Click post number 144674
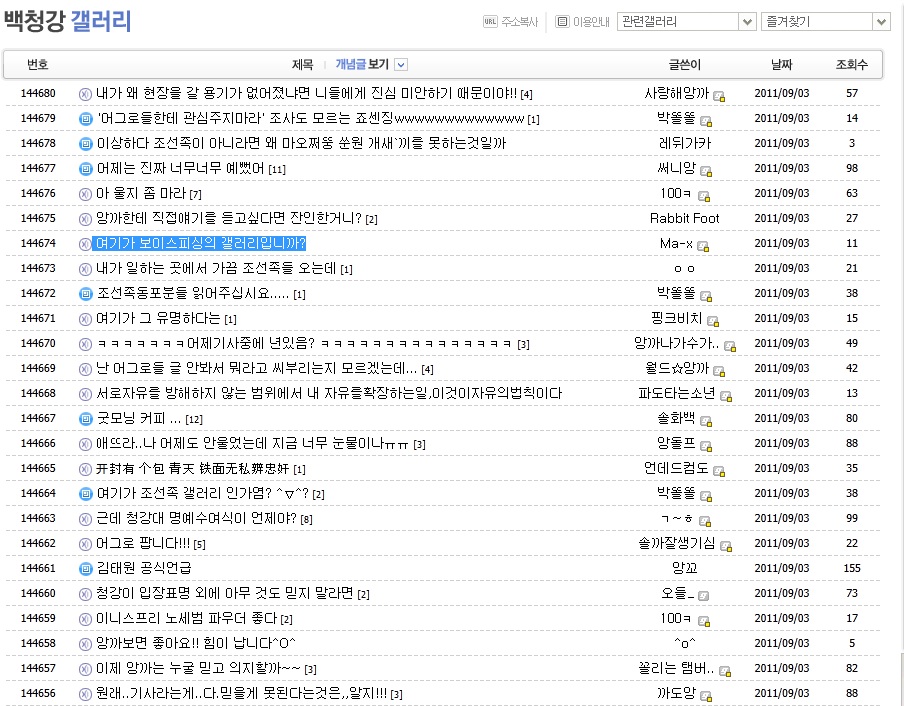This screenshot has height=706, width=904. click(x=38, y=243)
